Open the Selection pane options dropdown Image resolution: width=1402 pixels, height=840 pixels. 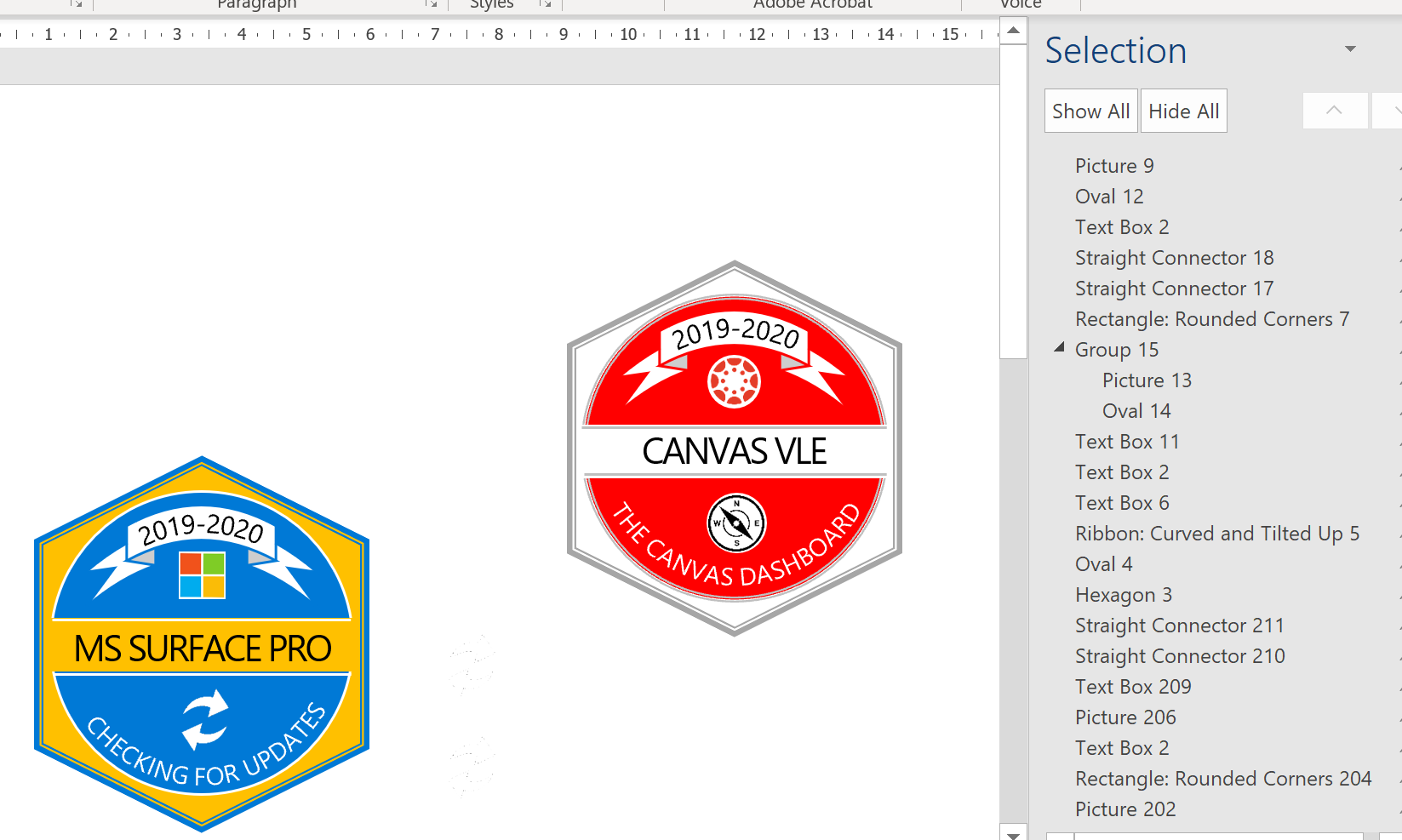(x=1350, y=49)
